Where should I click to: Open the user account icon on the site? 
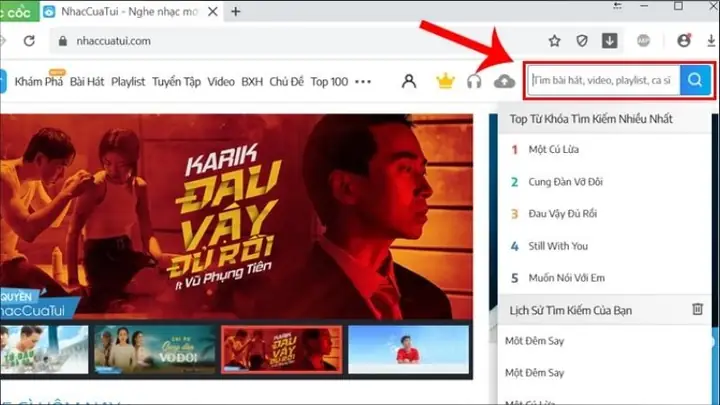[x=409, y=81]
